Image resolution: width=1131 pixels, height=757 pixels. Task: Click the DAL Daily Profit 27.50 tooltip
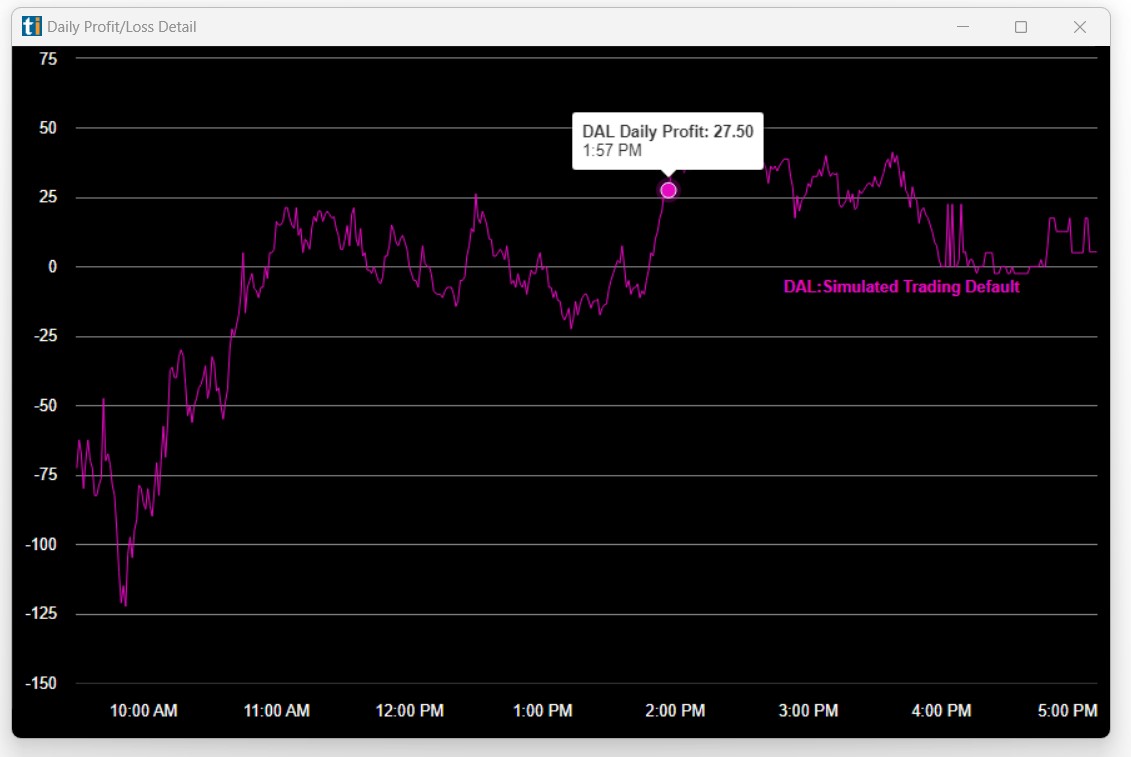coord(667,141)
